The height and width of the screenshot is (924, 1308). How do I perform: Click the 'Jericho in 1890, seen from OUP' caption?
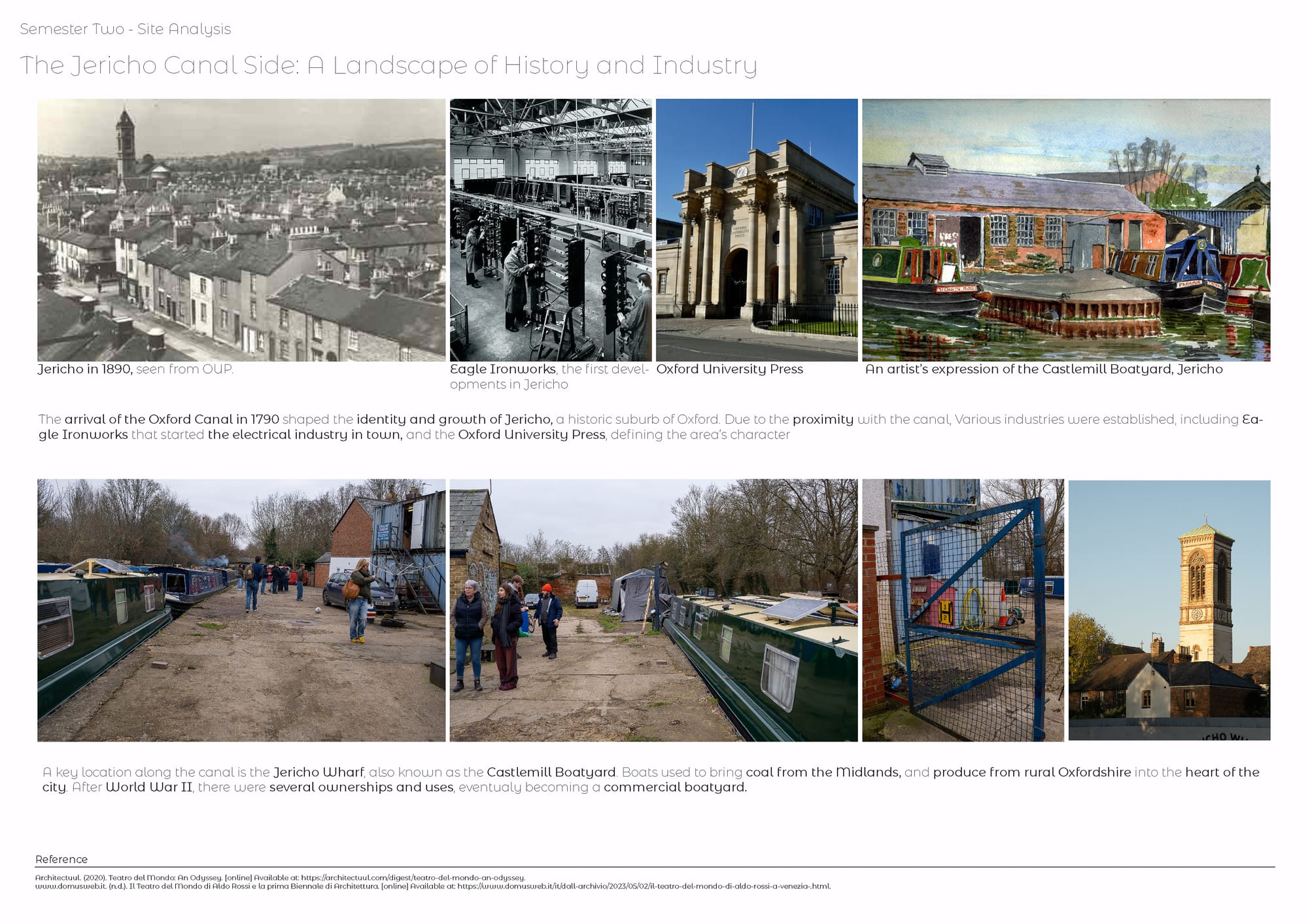(135, 369)
